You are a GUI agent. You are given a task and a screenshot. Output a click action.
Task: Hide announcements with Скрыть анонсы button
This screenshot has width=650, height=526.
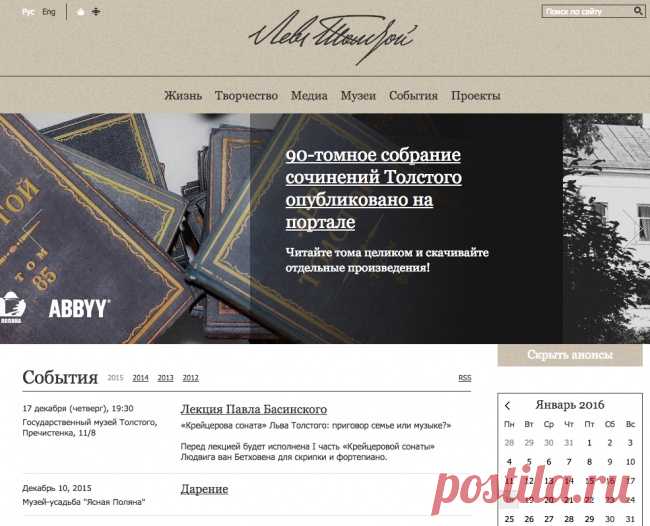[570, 355]
